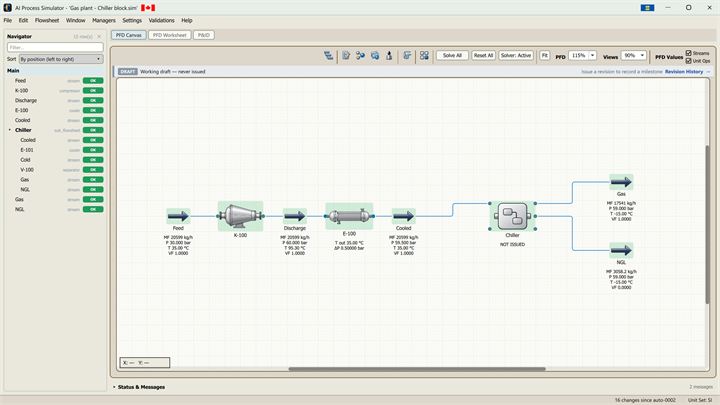Click the OK status badge on the Feed row
The height and width of the screenshot is (405, 720).
tap(93, 81)
